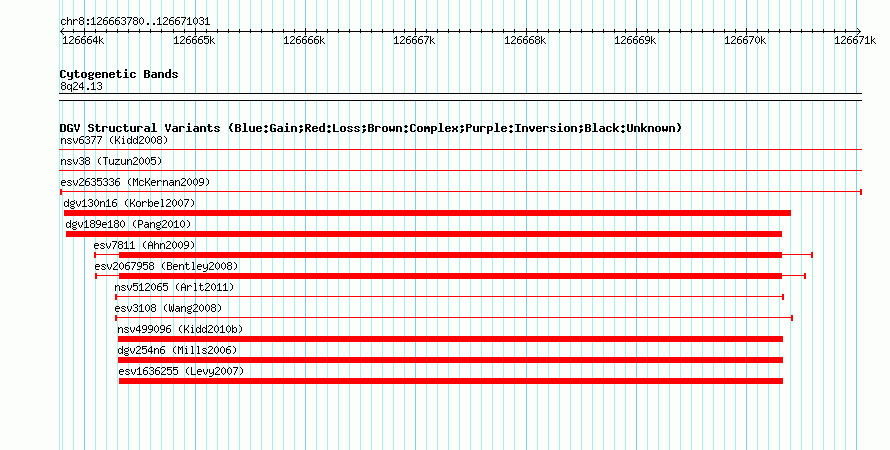Click the 126670k ruler tick label
890x450 pixels.
(x=745, y=40)
